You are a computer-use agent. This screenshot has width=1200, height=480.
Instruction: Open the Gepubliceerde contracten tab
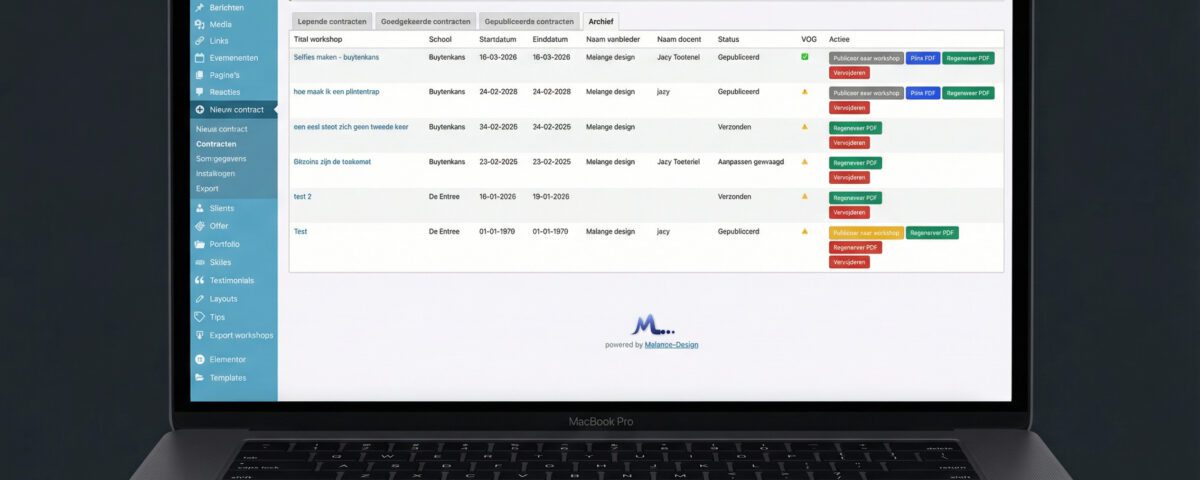pos(529,21)
